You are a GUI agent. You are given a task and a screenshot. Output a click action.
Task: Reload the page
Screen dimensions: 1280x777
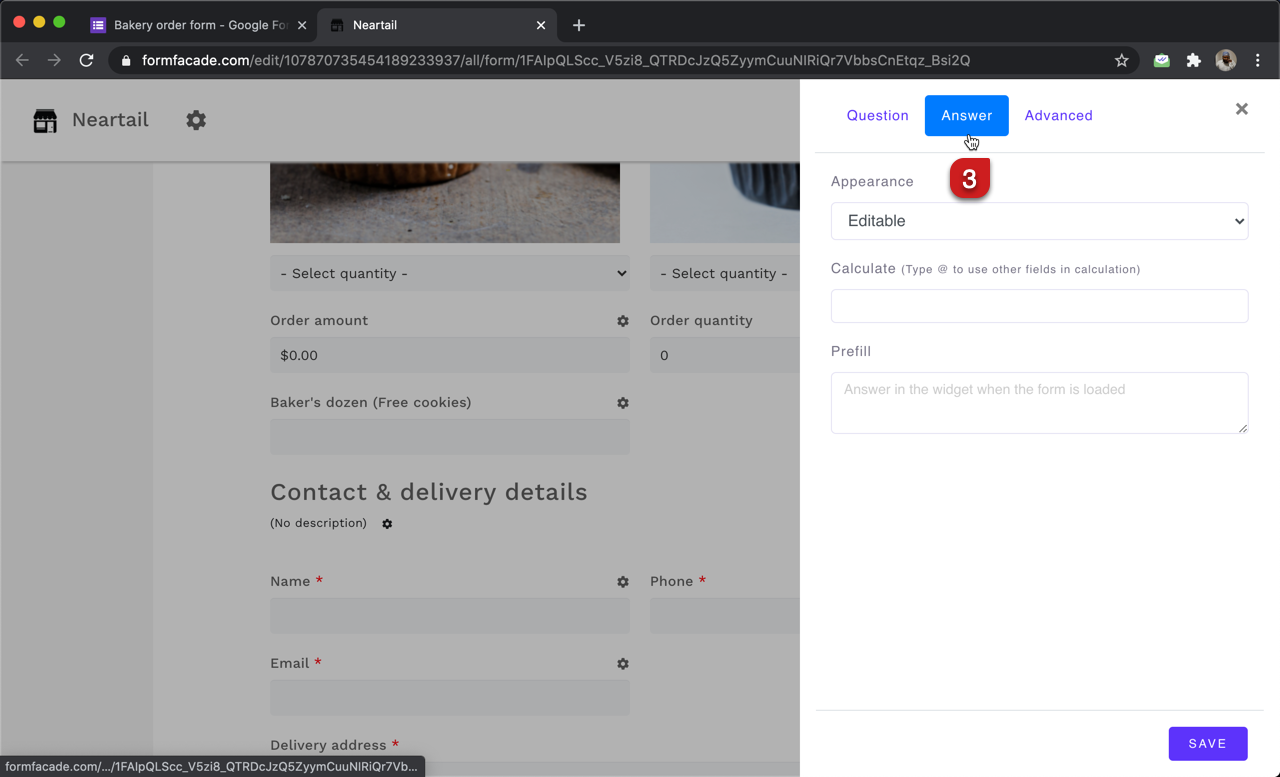pos(86,60)
